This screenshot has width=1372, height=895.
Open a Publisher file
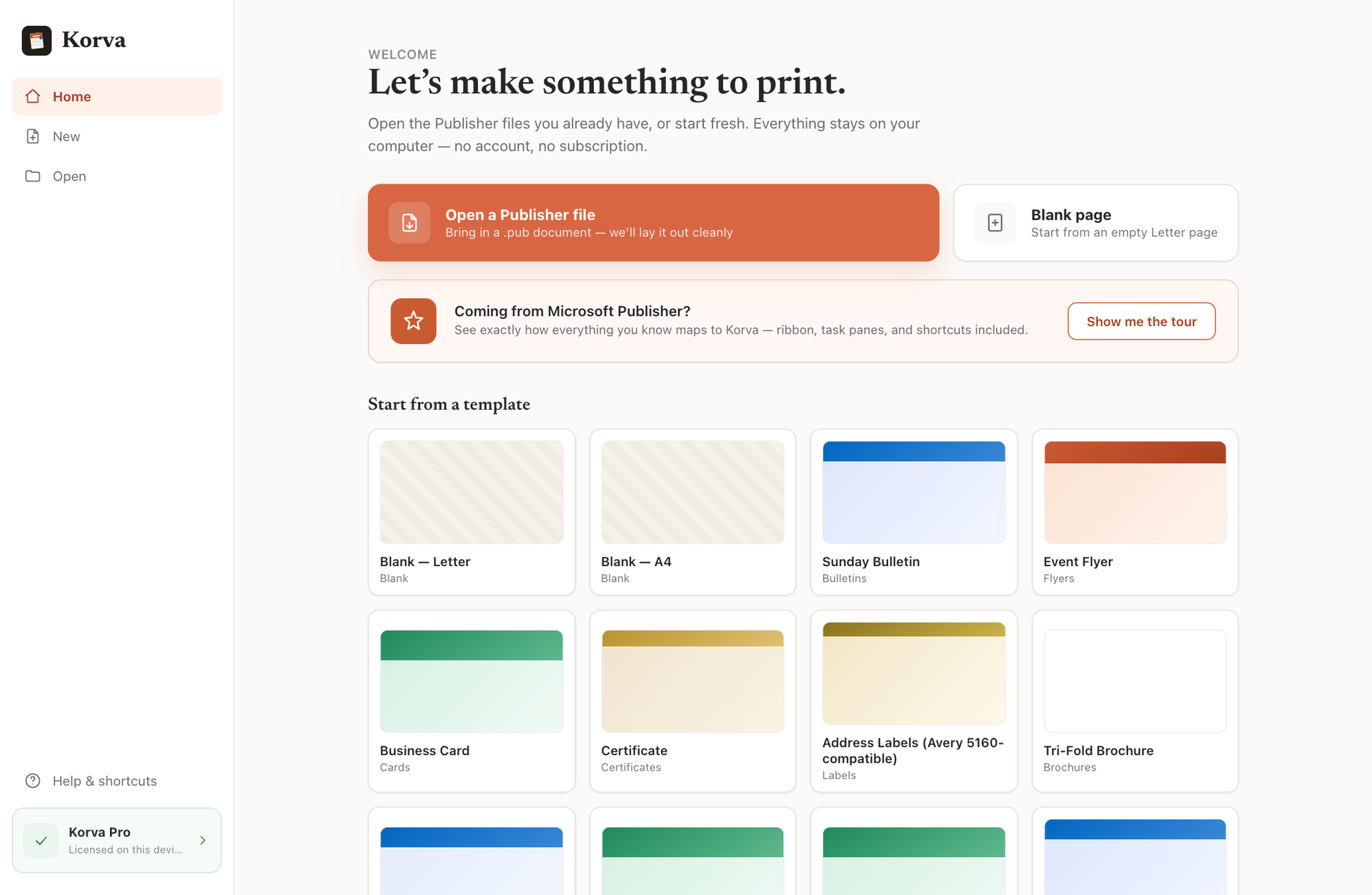[x=653, y=223]
